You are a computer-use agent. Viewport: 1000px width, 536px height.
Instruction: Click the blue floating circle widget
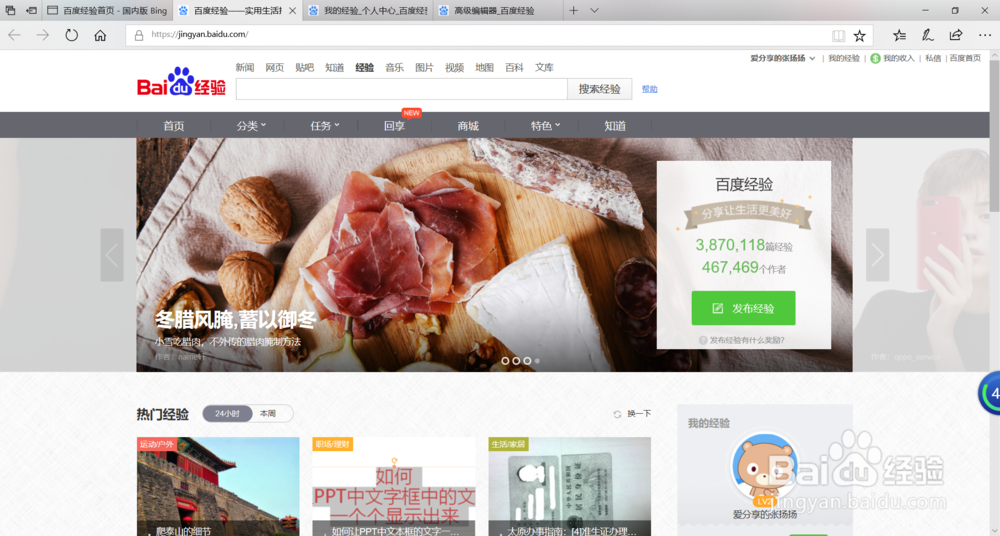[990, 394]
